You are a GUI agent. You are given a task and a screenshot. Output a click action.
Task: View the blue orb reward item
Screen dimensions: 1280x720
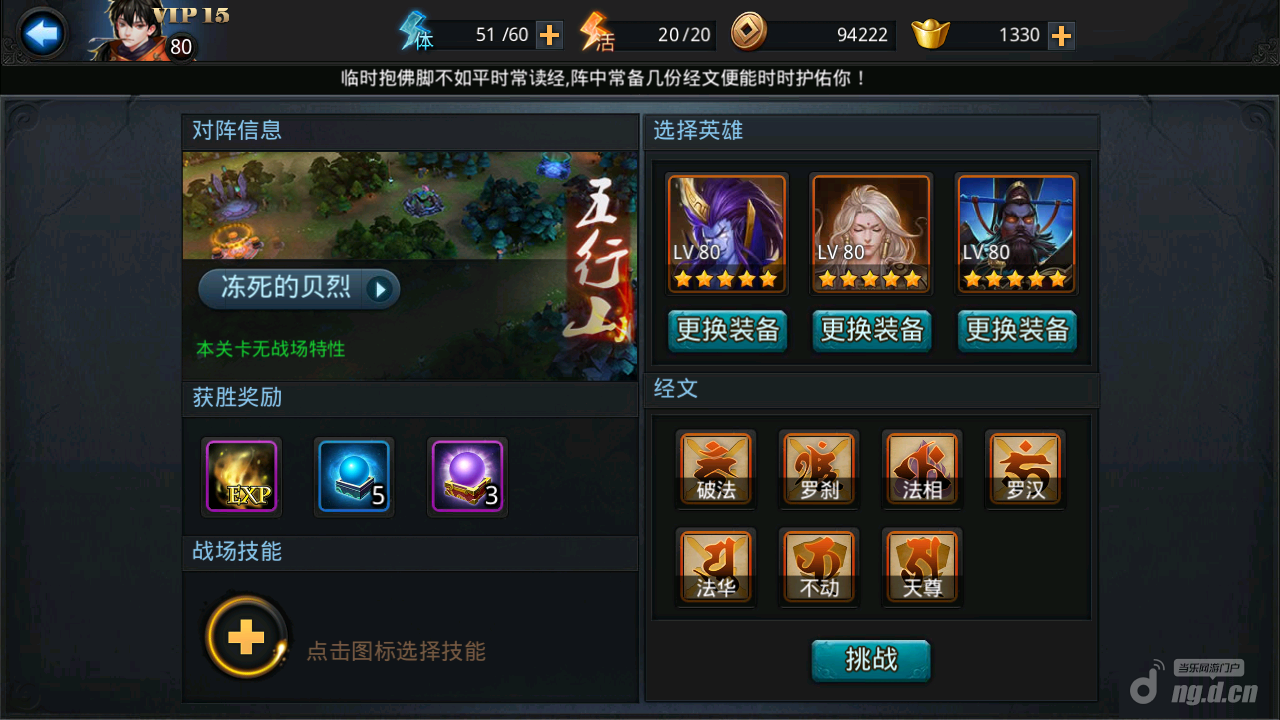pos(354,476)
